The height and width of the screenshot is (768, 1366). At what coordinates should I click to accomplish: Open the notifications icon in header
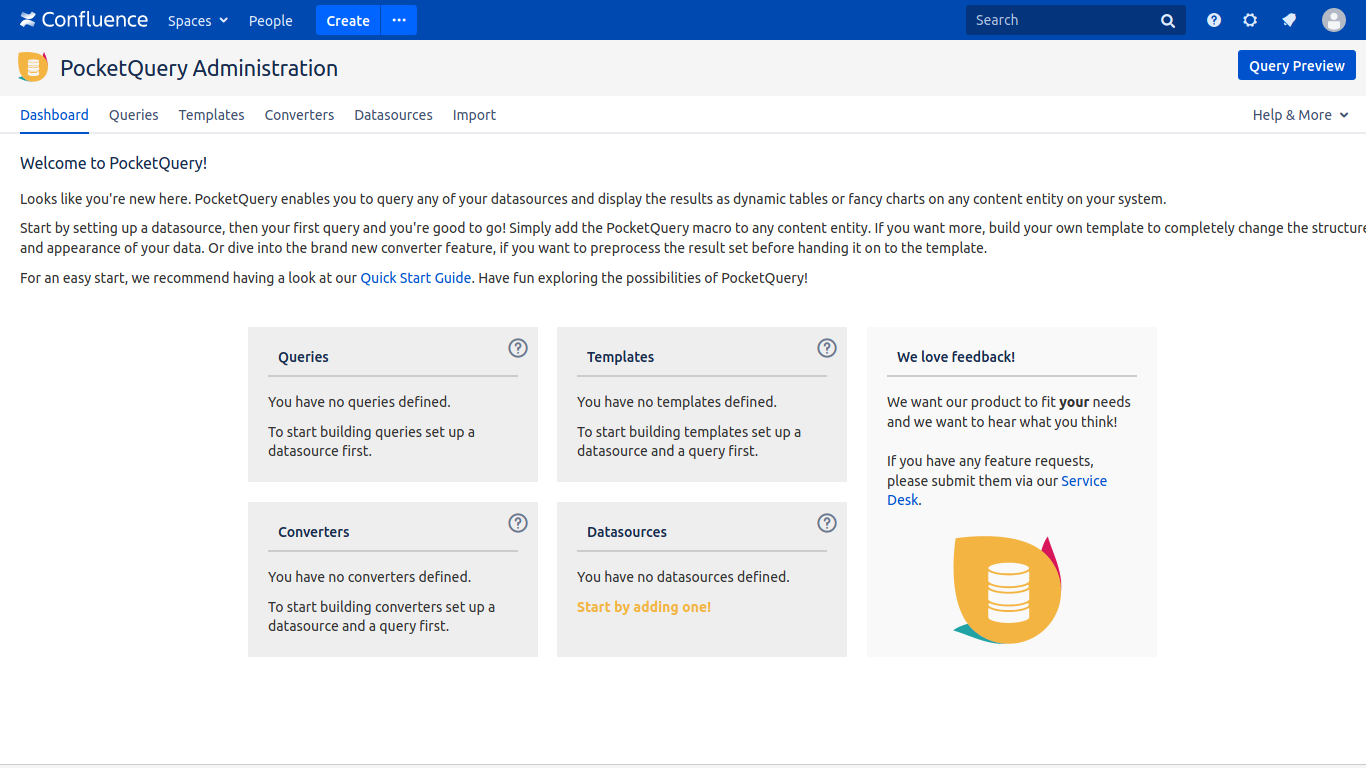tap(1290, 20)
